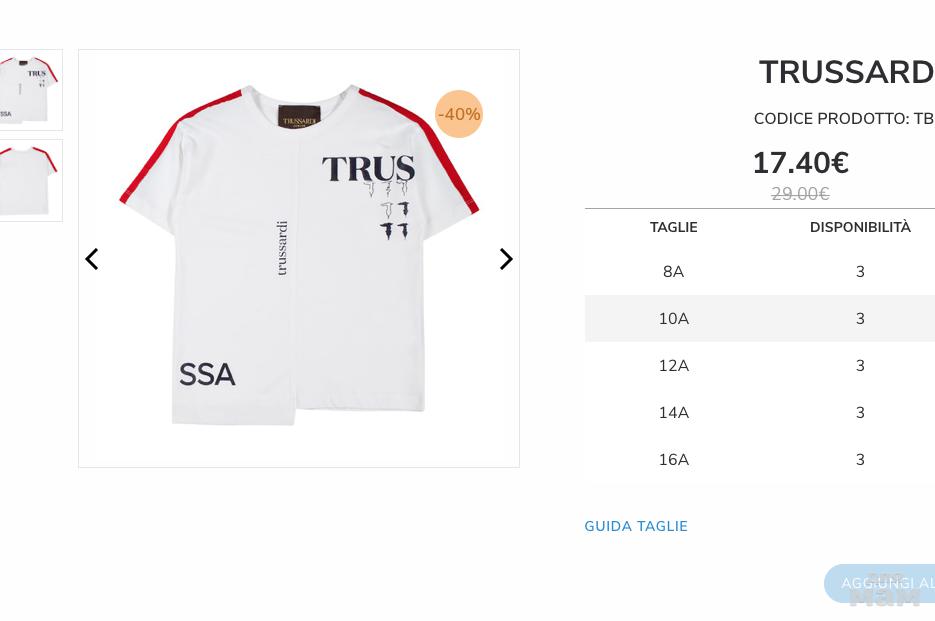
Task: Click the 17.40€ current price
Action: coord(800,163)
